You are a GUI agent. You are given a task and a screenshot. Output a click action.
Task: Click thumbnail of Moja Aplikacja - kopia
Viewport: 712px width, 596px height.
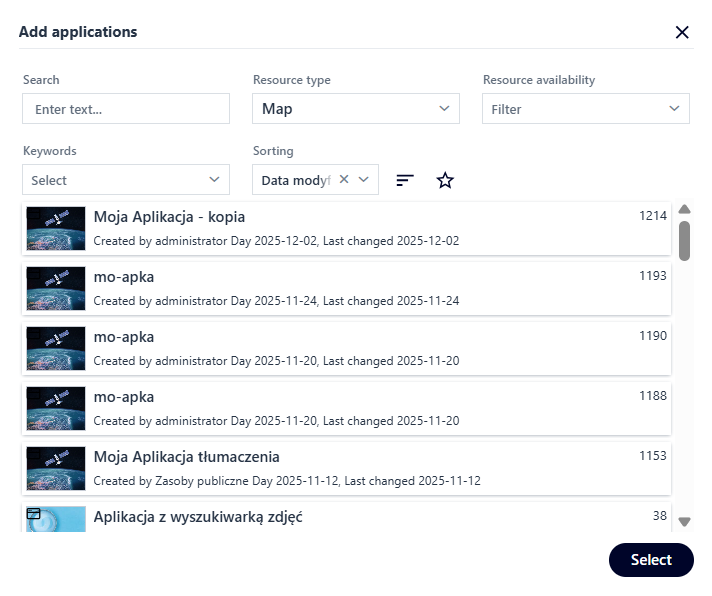point(56,229)
